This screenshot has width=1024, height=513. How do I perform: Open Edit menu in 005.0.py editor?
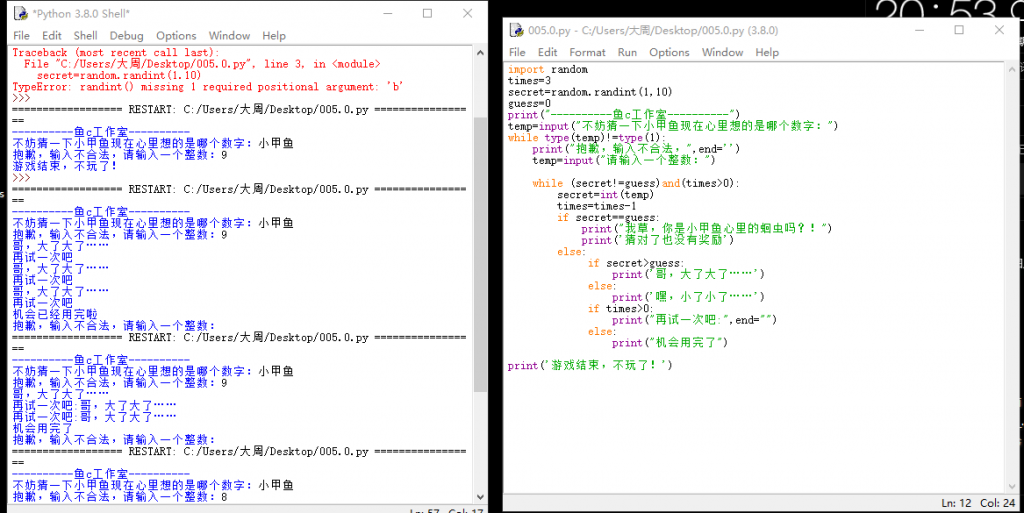[547, 52]
